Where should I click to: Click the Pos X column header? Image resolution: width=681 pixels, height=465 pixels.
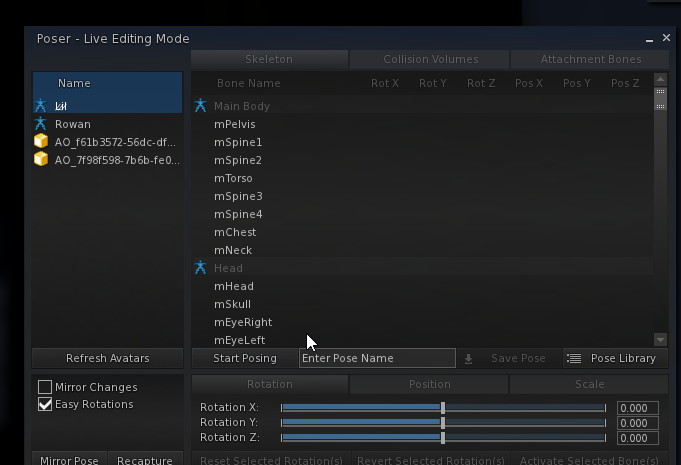click(x=529, y=83)
